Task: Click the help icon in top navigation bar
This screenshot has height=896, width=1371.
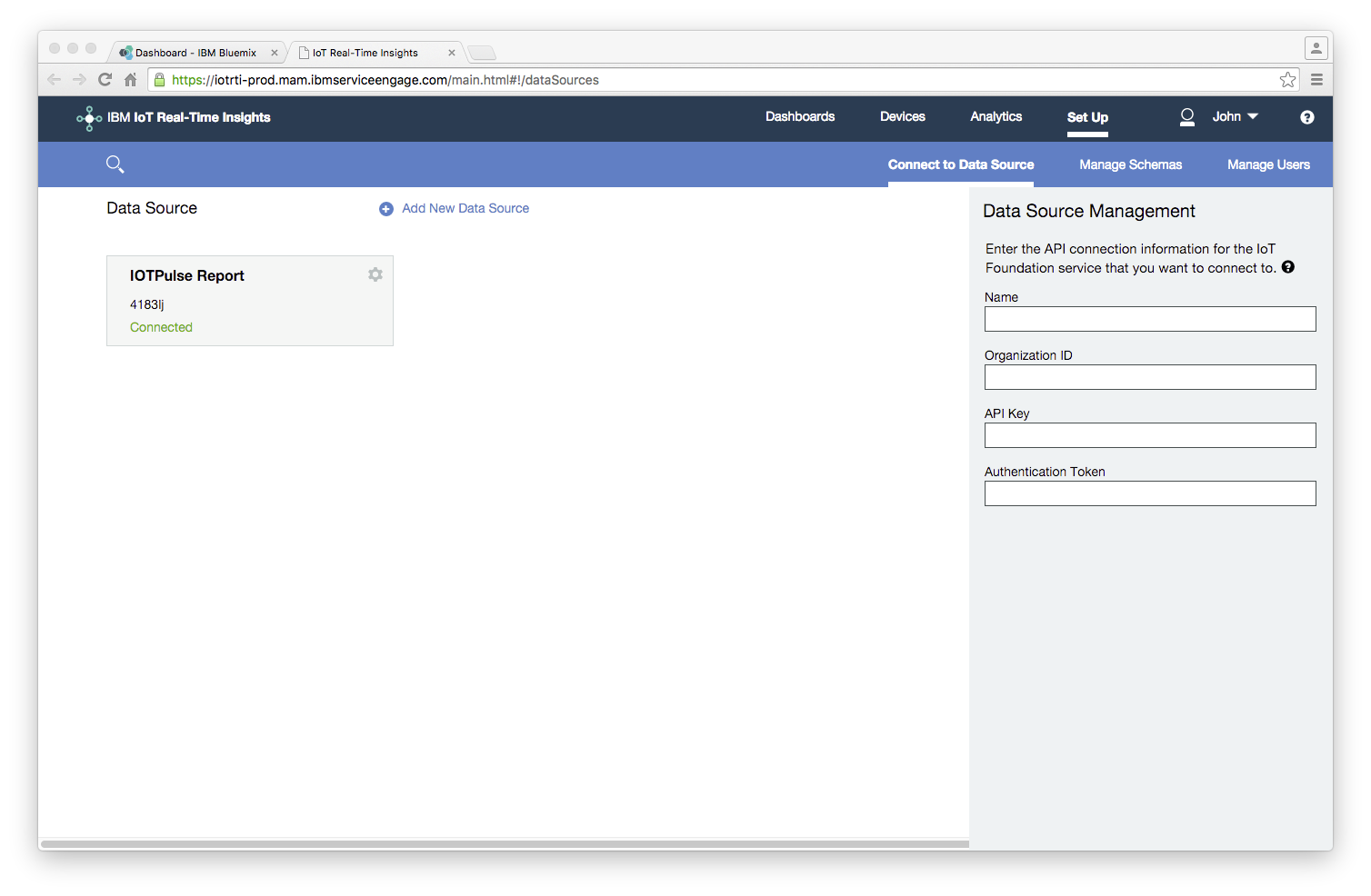Action: pyautogui.click(x=1307, y=117)
